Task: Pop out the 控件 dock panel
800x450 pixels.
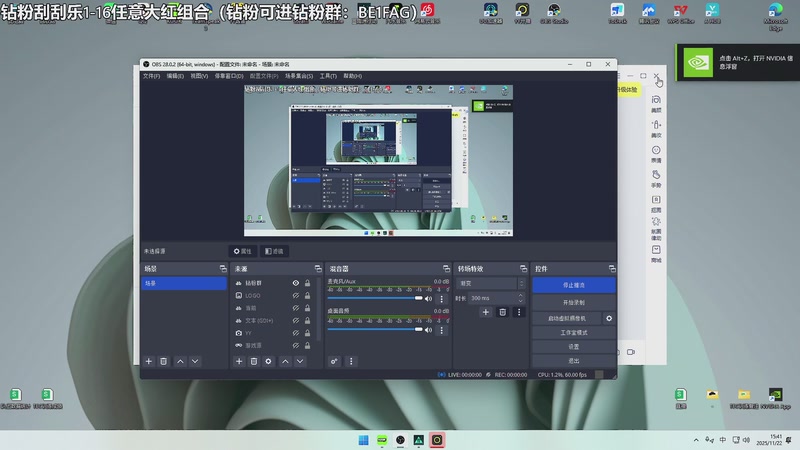Action: tap(612, 268)
